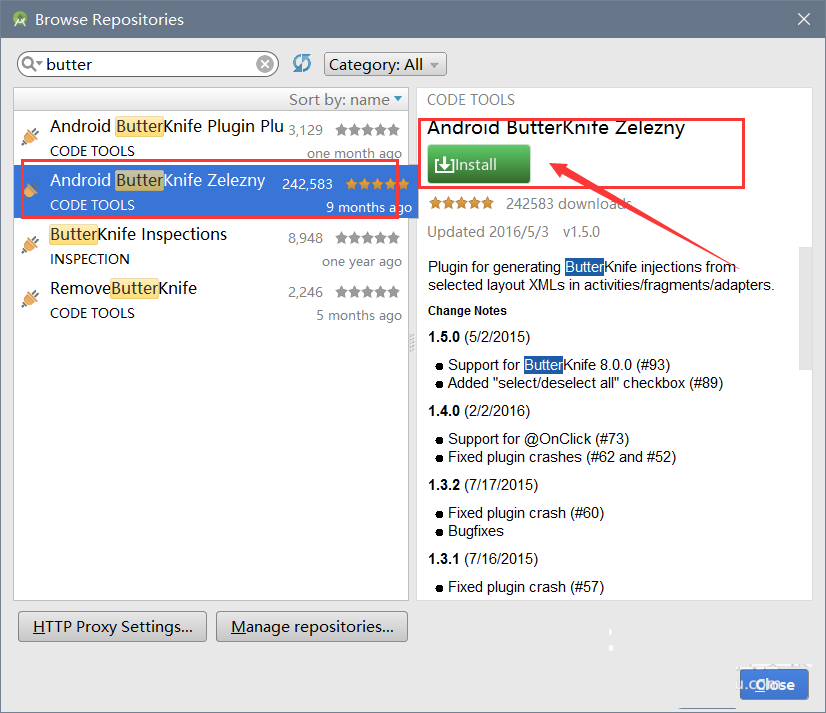Install the Android ButterKnife Zelezny plugin
The width and height of the screenshot is (826, 713).
click(x=478, y=164)
